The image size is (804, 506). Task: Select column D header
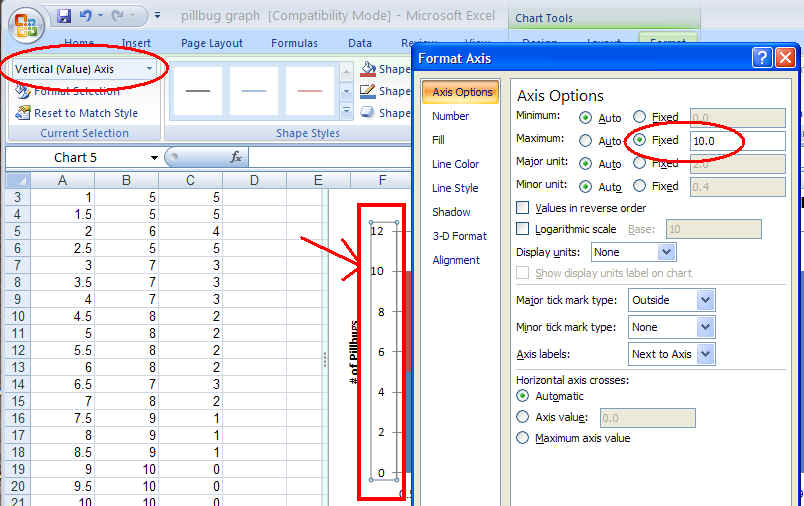(x=254, y=180)
